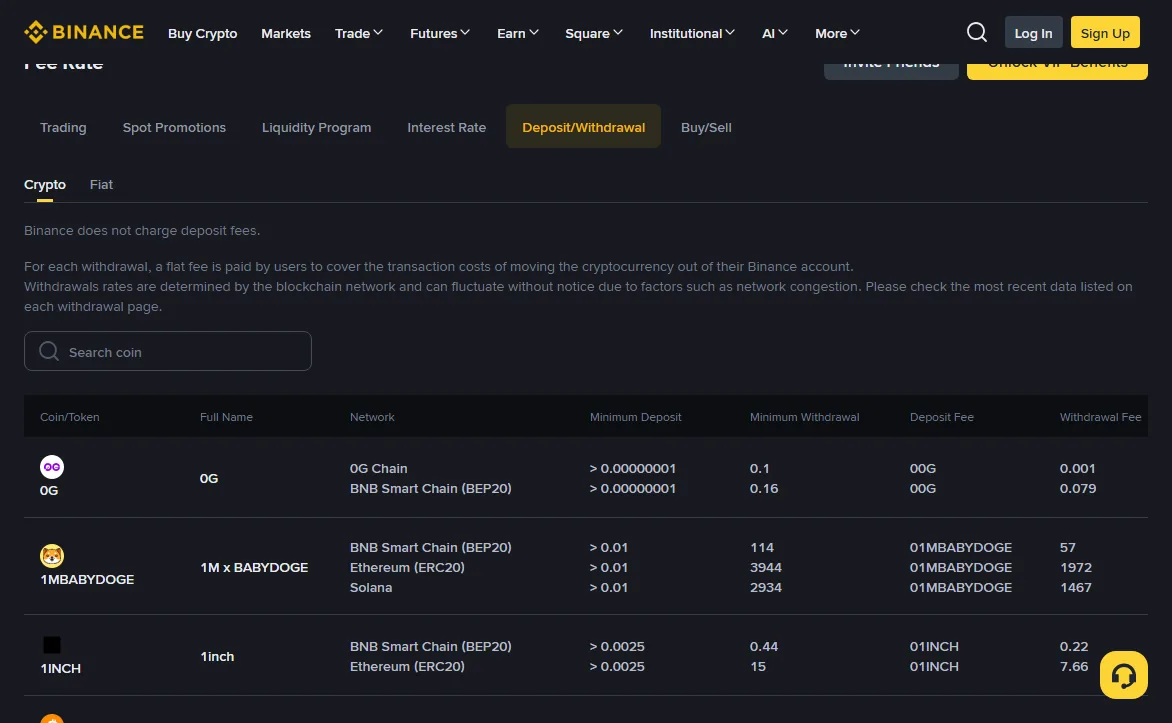Open the customer support headset chat icon
The image size is (1172, 723).
coord(1123,675)
